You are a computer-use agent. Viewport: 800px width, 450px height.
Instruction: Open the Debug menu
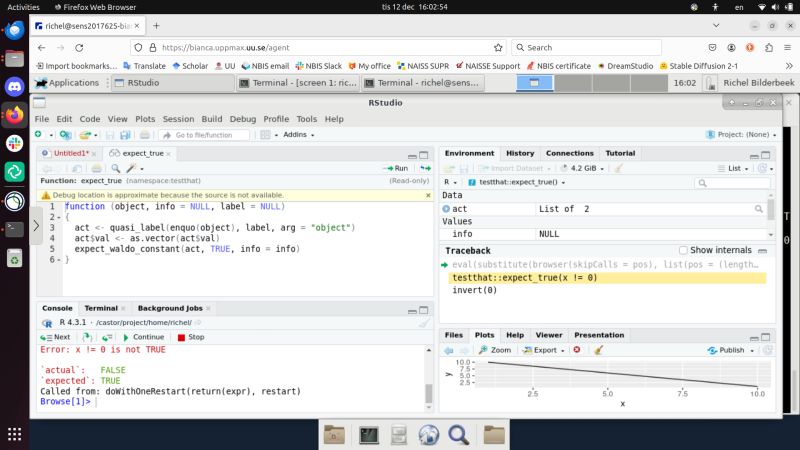pyautogui.click(x=243, y=119)
